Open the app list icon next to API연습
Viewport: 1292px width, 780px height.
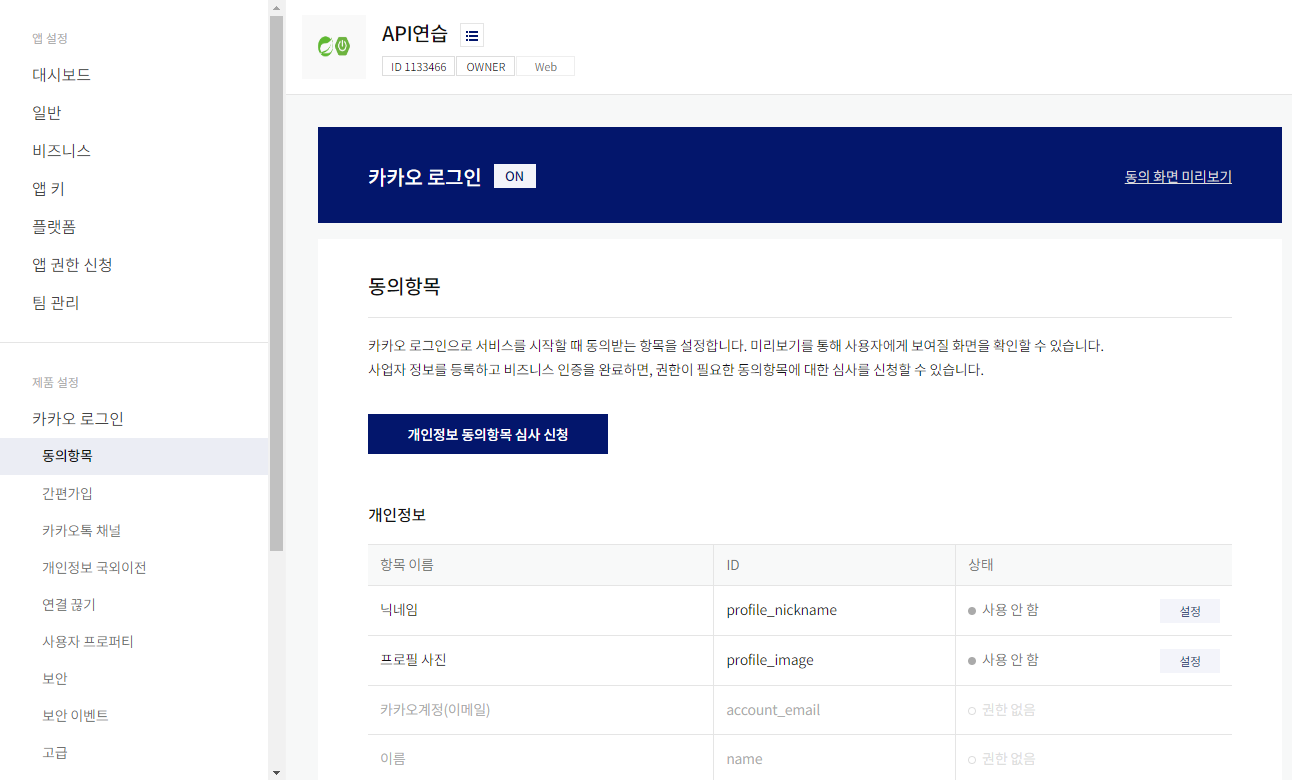click(472, 35)
